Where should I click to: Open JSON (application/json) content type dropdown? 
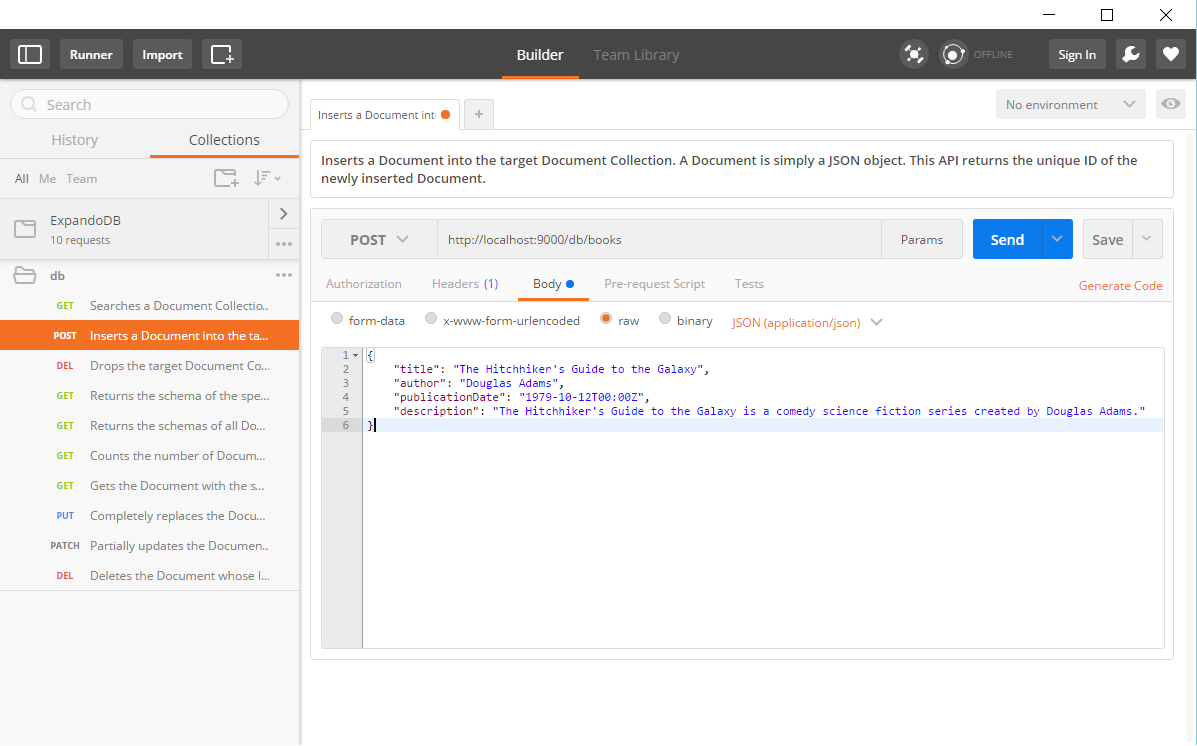[807, 322]
